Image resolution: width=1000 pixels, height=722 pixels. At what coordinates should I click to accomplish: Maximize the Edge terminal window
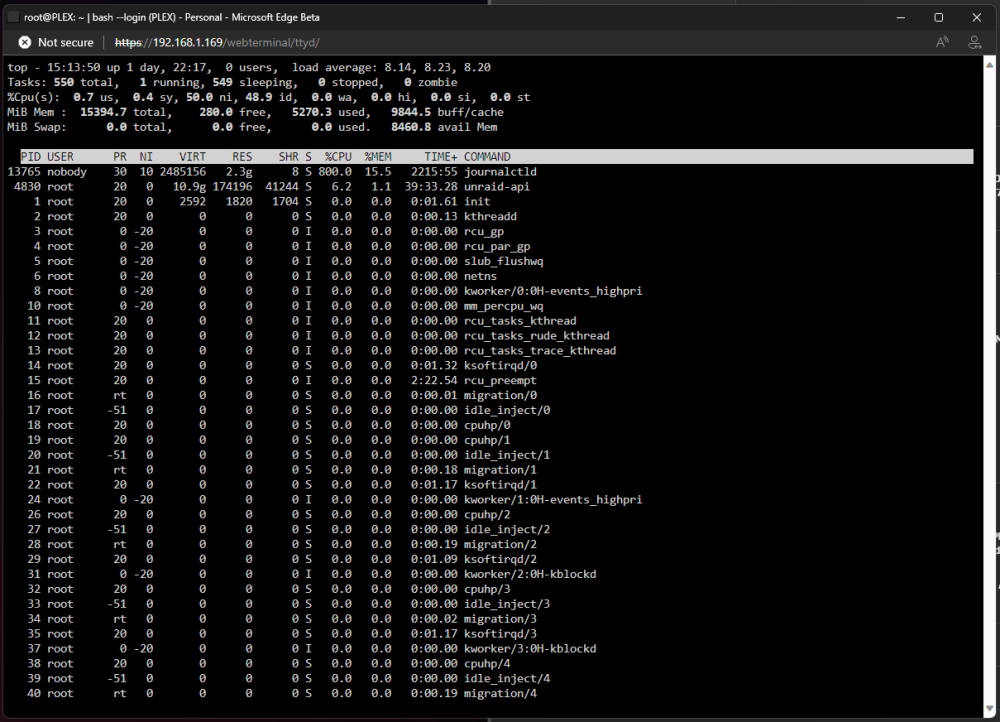coord(938,17)
